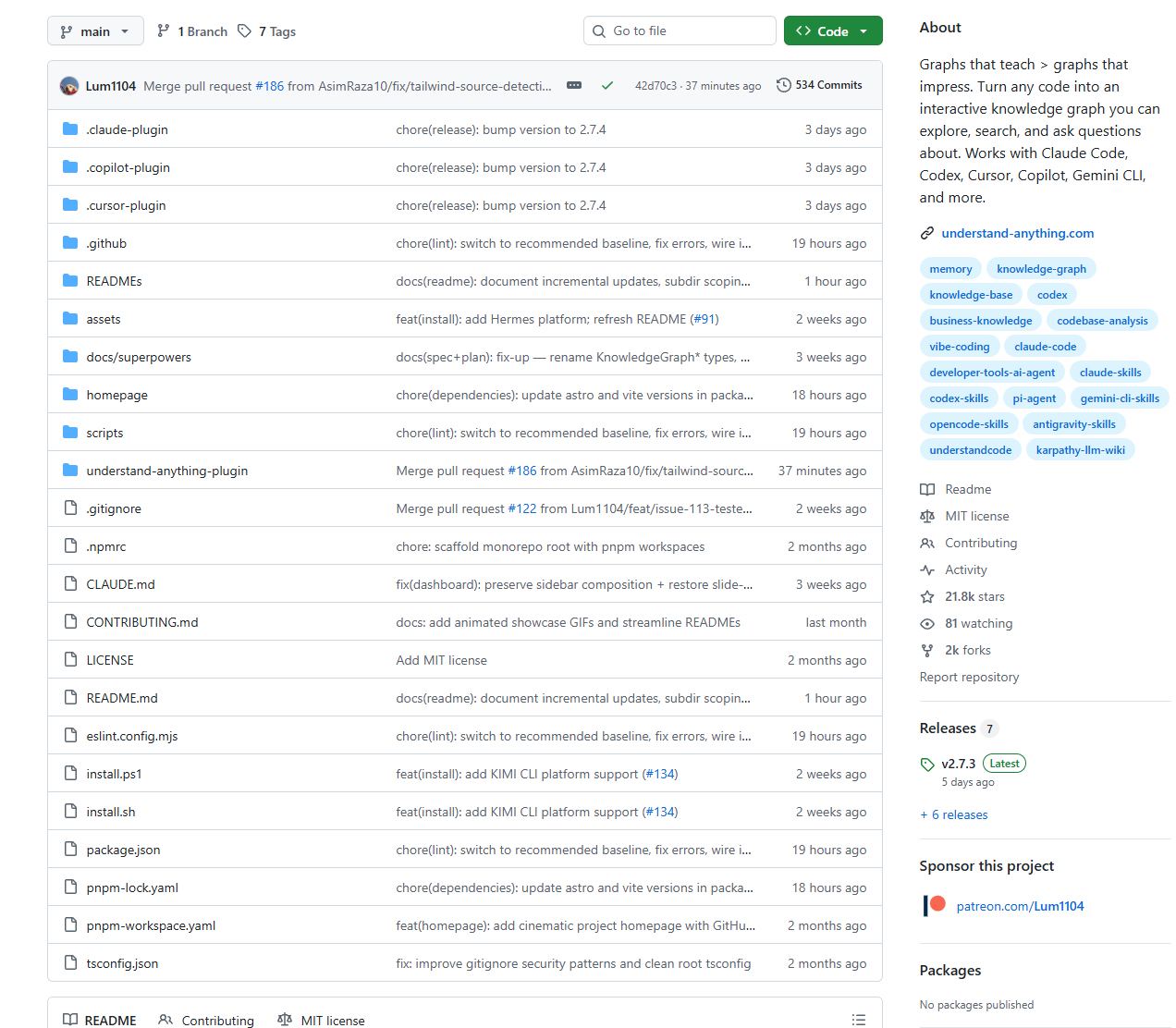Select the vibe-coding topic tag
The image size is (1176, 1028).
(959, 347)
